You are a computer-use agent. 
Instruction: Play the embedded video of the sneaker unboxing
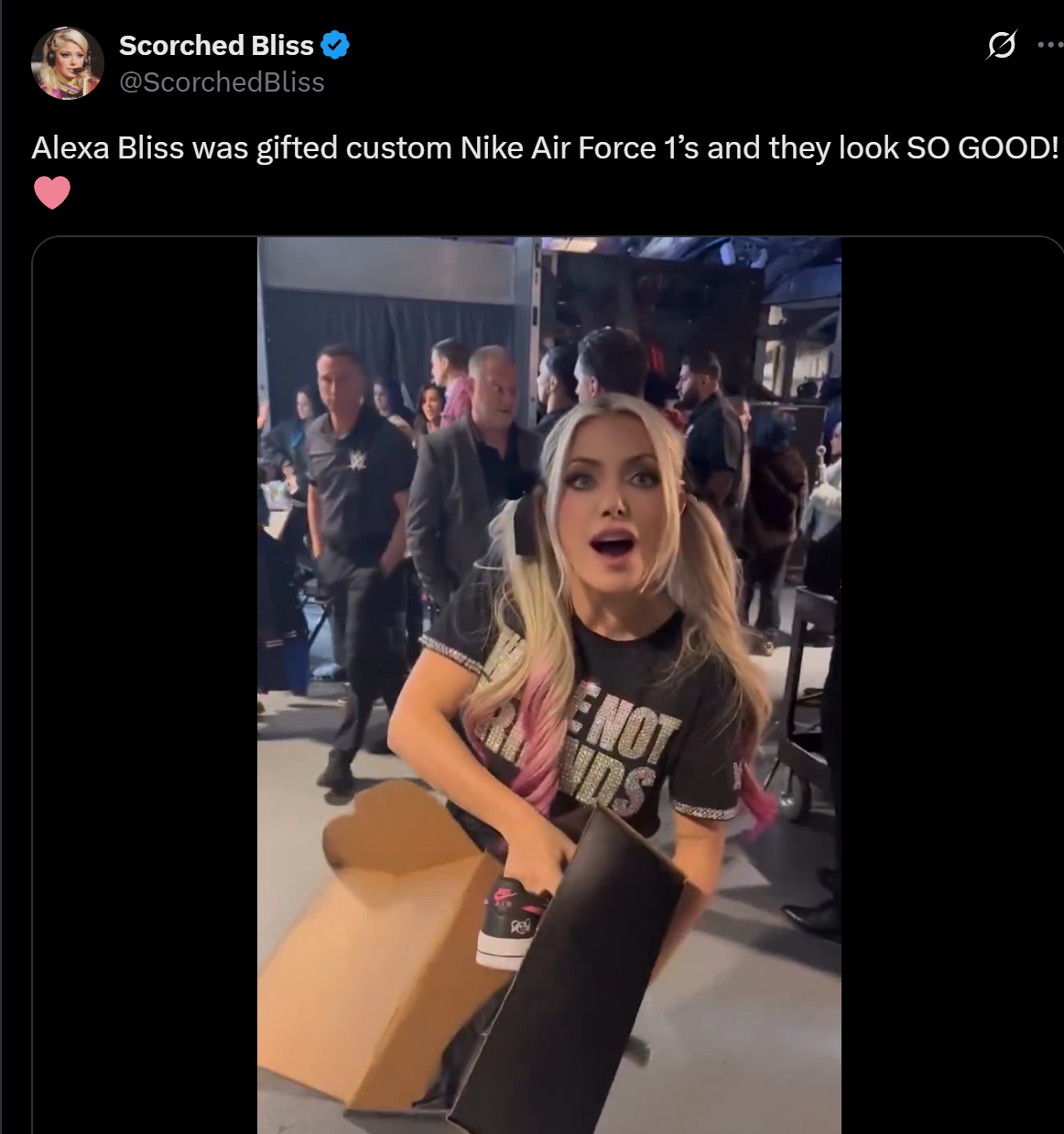(548, 685)
